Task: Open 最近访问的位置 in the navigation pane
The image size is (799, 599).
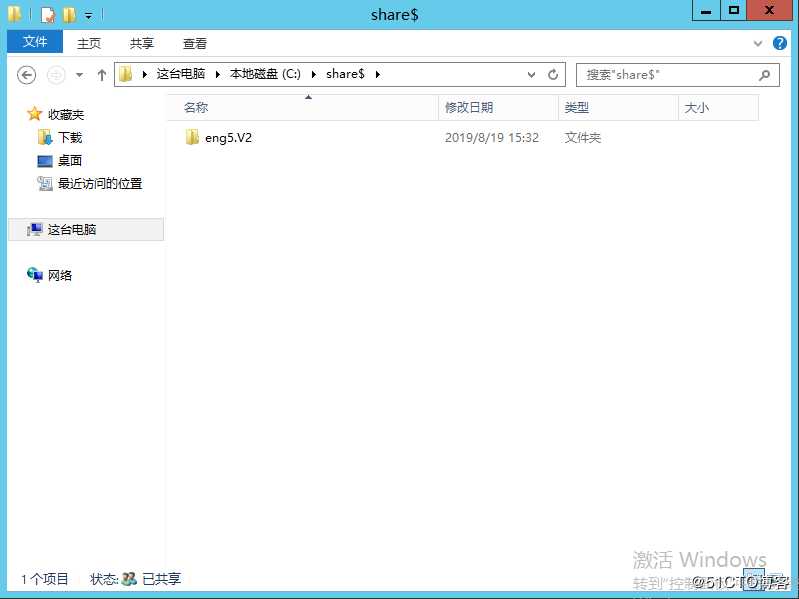Action: coord(100,183)
